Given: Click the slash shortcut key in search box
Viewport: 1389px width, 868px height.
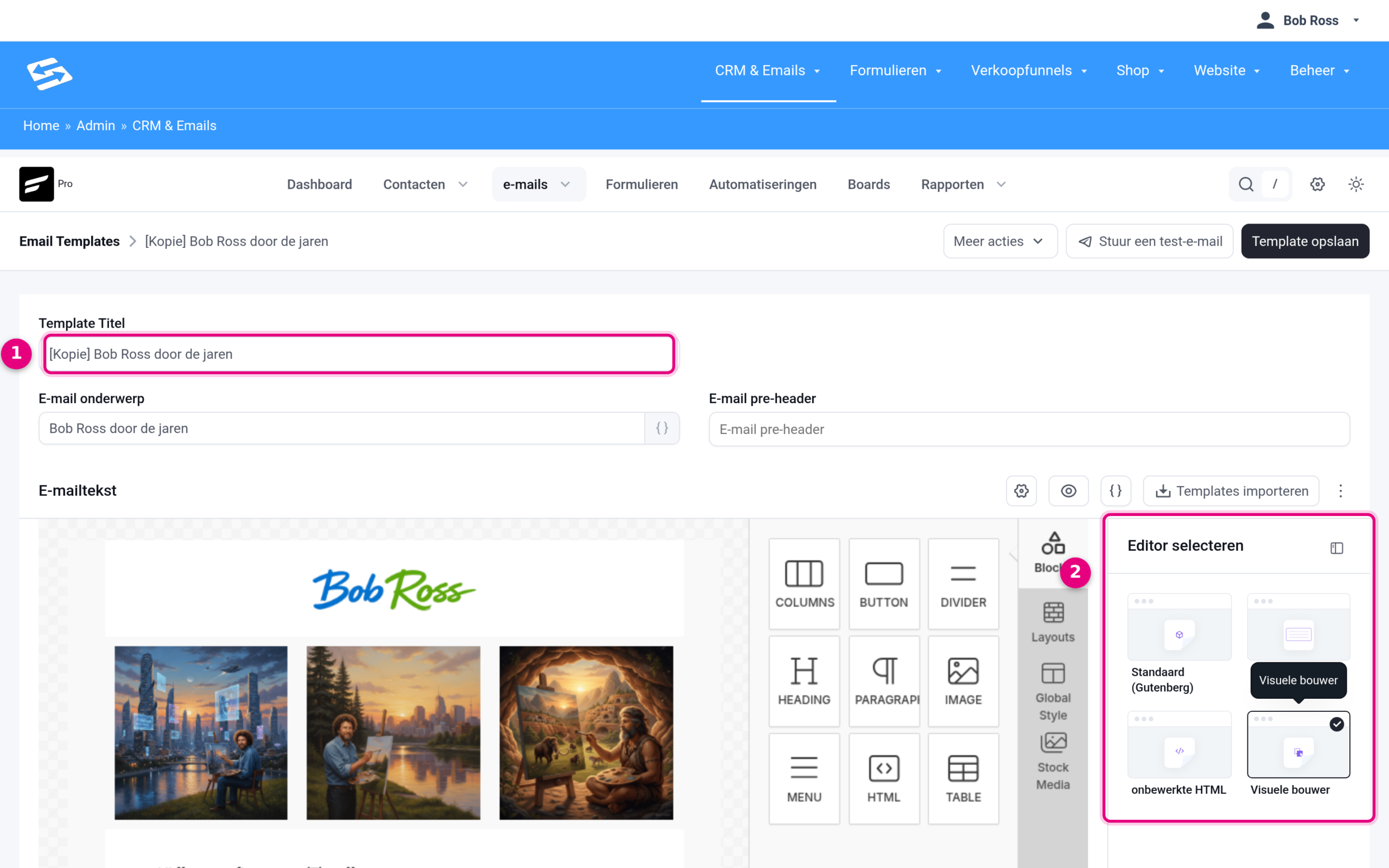Looking at the screenshot, I should coord(1275,184).
